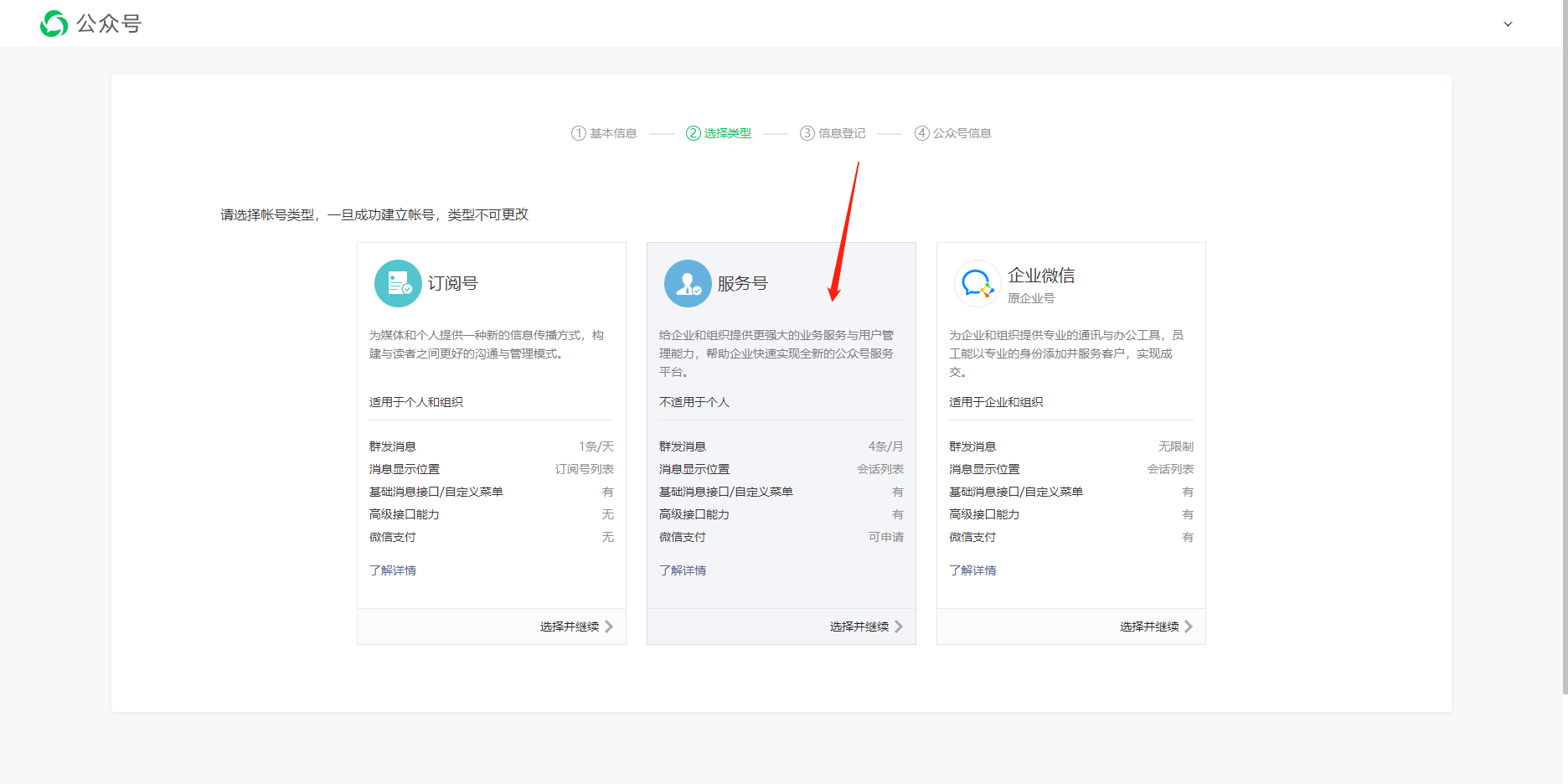Select step 2 选择类型

tap(719, 133)
